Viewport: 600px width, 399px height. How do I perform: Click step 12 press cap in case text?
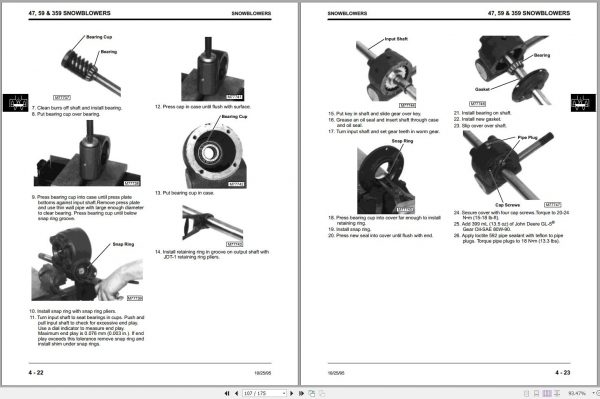[203, 107]
